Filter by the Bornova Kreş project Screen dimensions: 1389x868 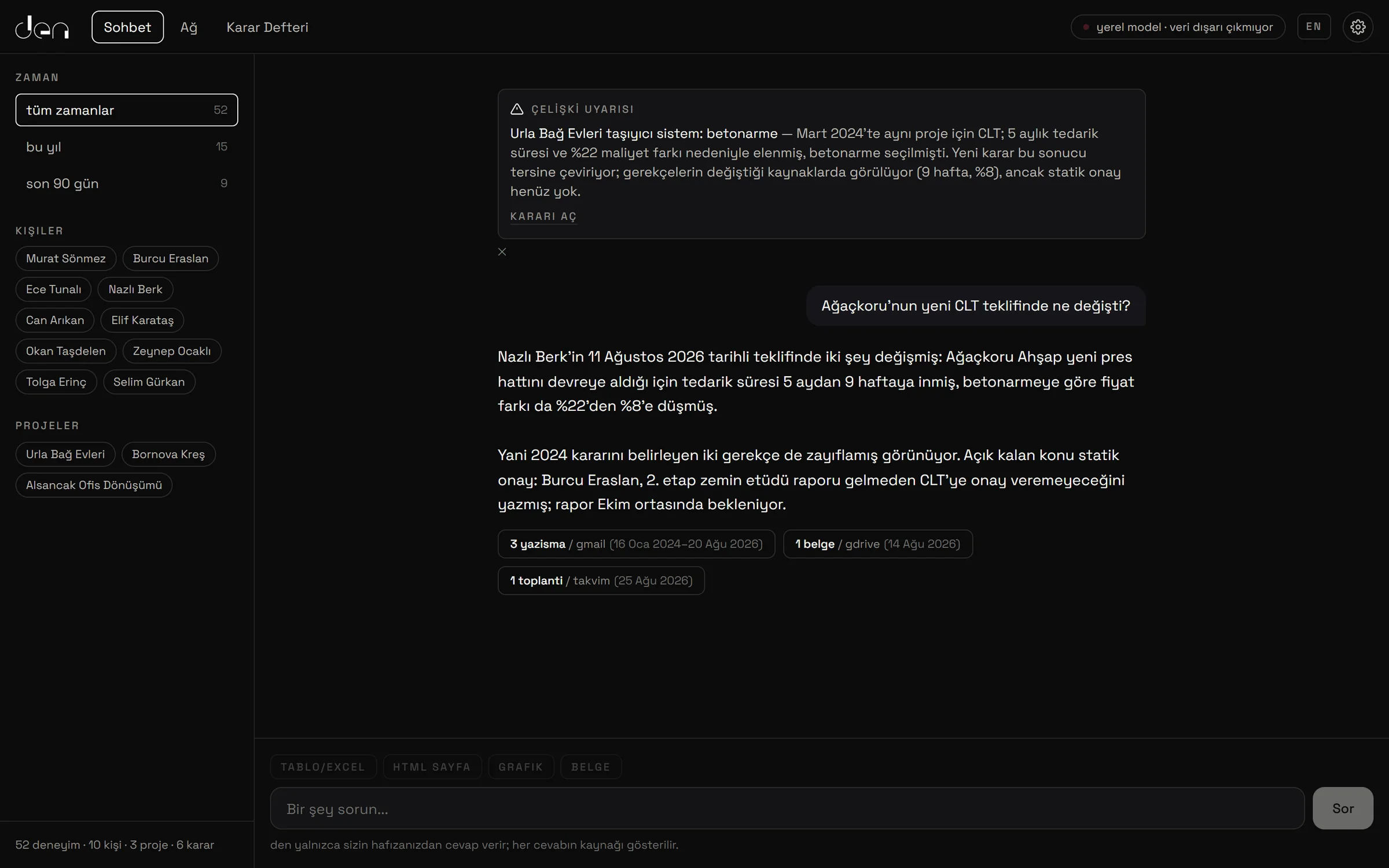coord(168,454)
